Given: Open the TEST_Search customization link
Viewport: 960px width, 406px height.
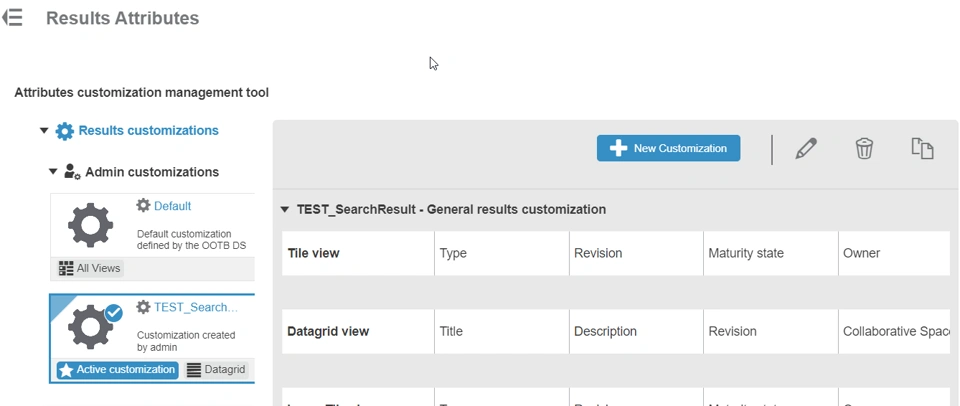Looking at the screenshot, I should point(195,307).
